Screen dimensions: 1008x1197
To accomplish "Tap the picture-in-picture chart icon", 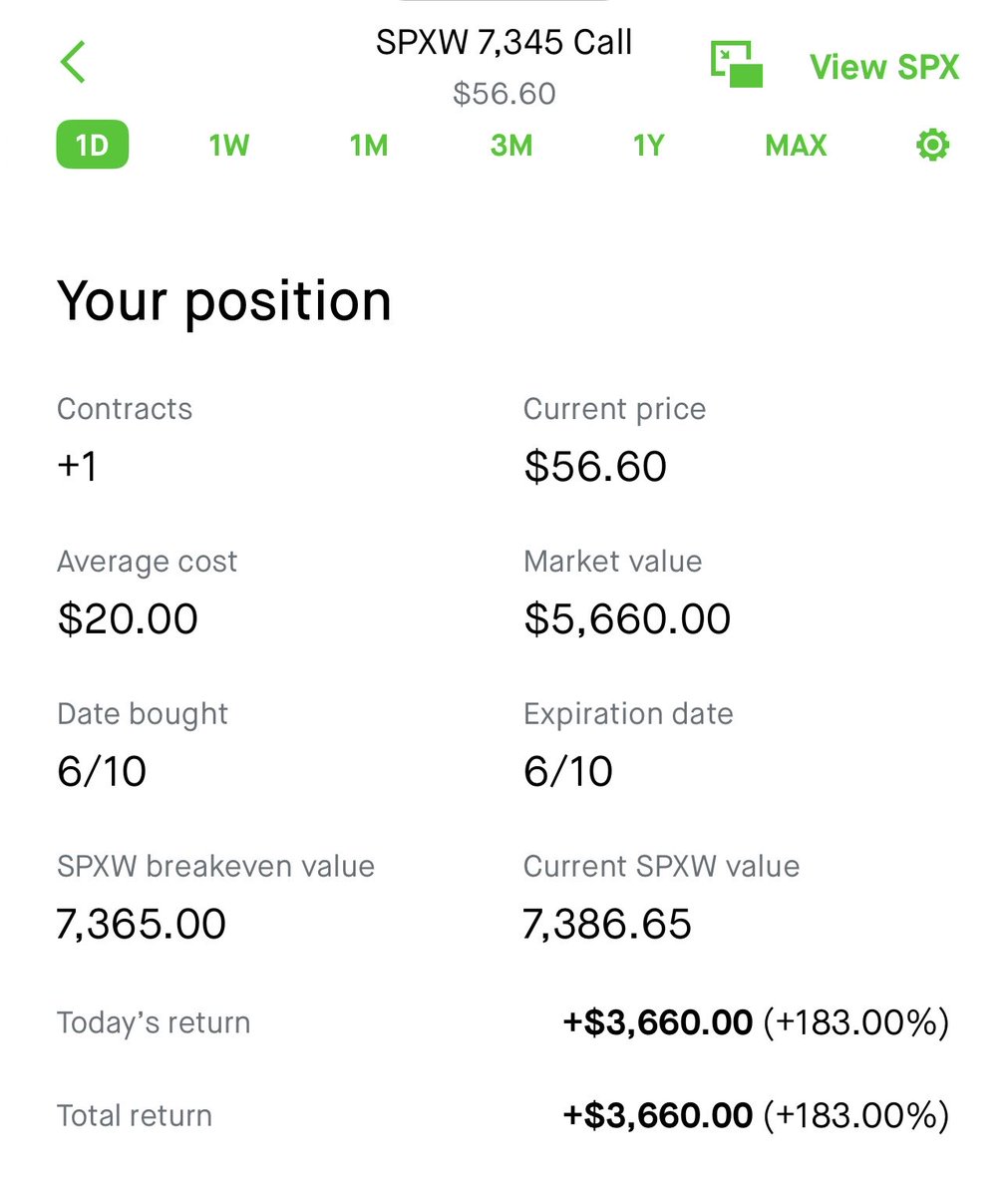I will [x=737, y=65].
